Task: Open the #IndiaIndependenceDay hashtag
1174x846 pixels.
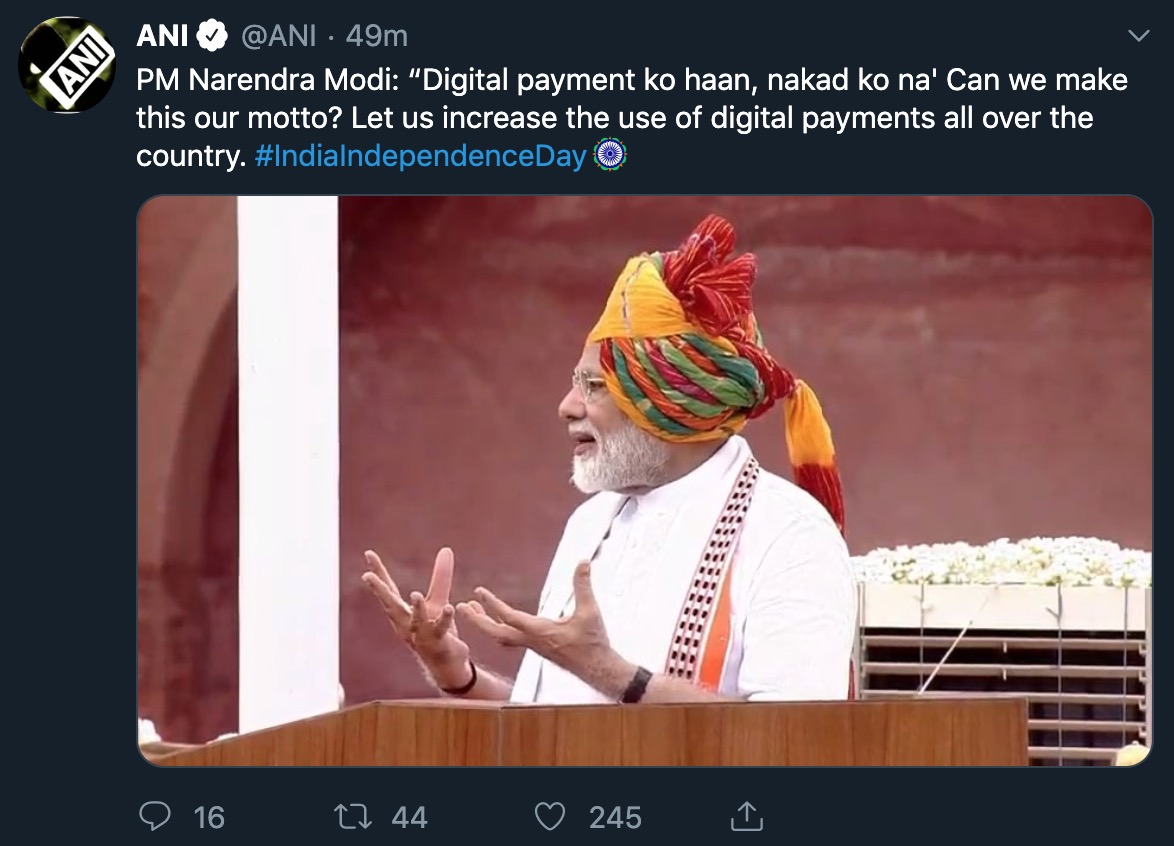Action: (x=420, y=157)
